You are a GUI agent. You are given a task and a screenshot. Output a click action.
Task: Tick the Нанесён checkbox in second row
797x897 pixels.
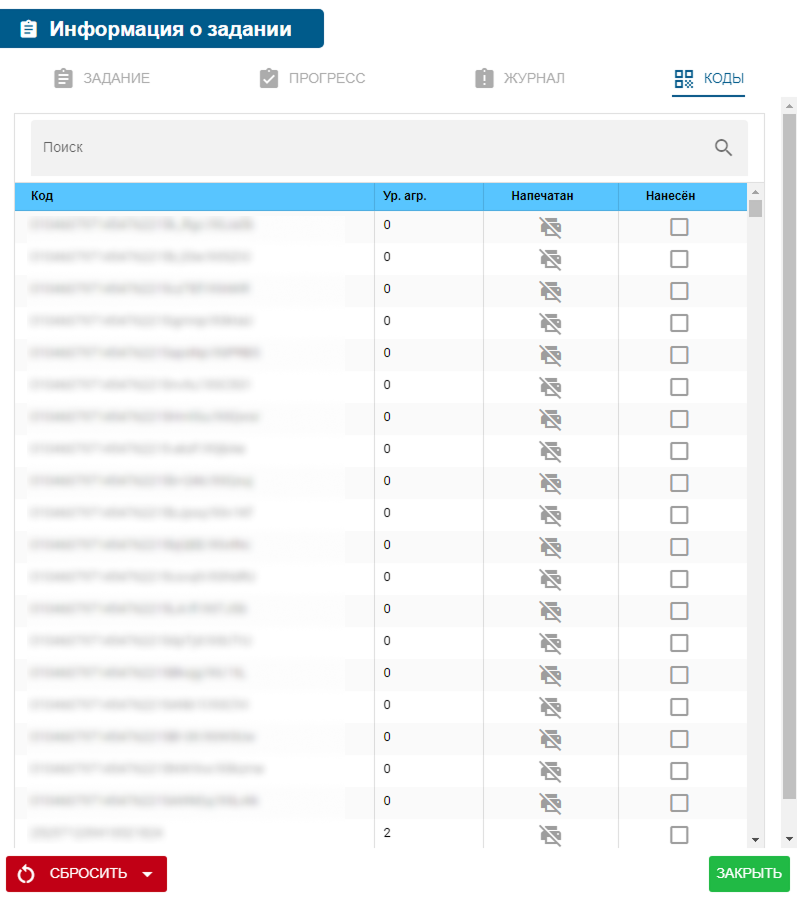coord(679,260)
